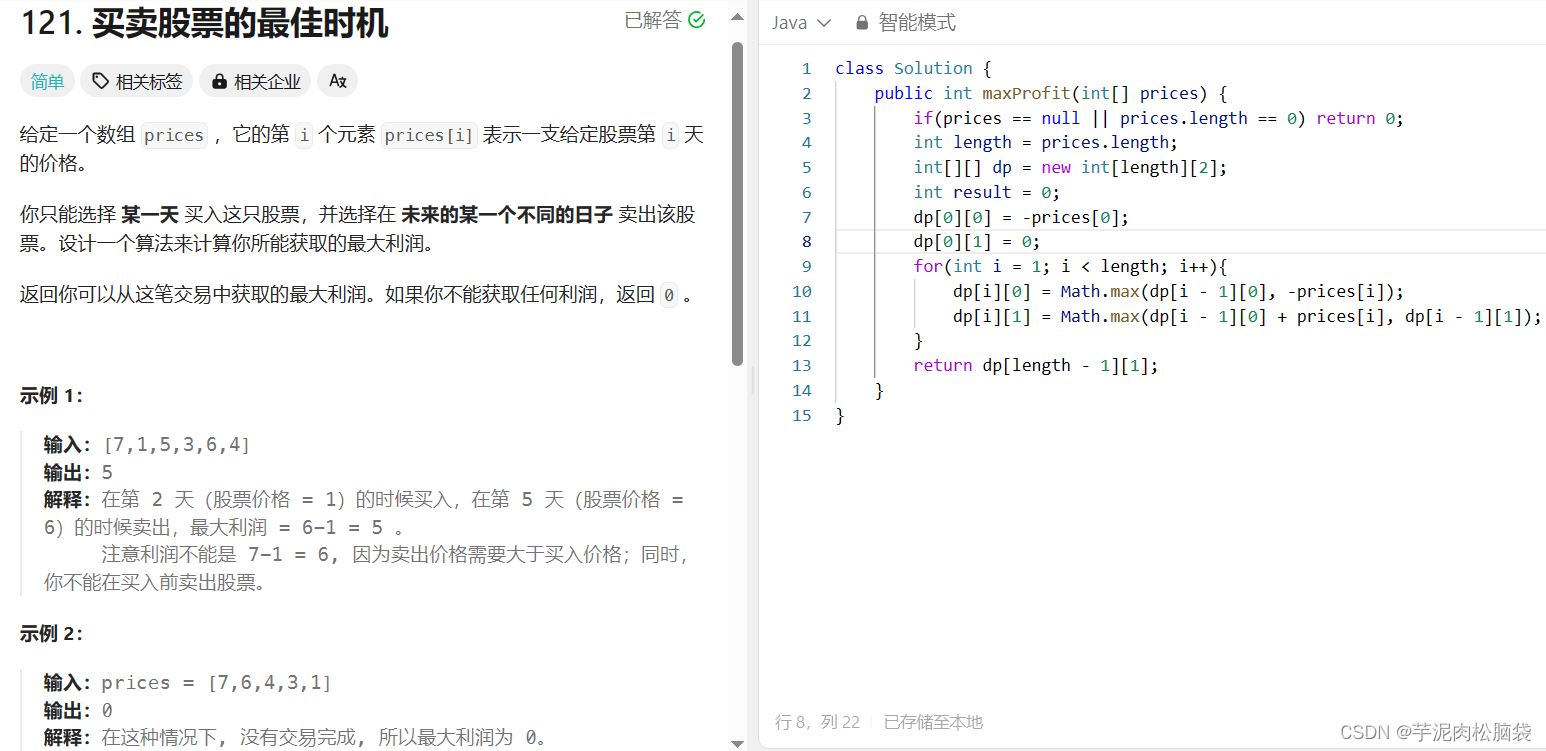Click int[][] dp = new int[length][2]; line
The image size is (1546, 751).
(1070, 167)
